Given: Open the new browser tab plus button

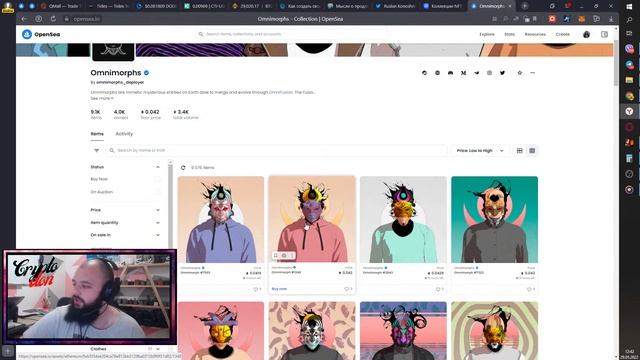Looking at the screenshot, I should tap(525, 6).
